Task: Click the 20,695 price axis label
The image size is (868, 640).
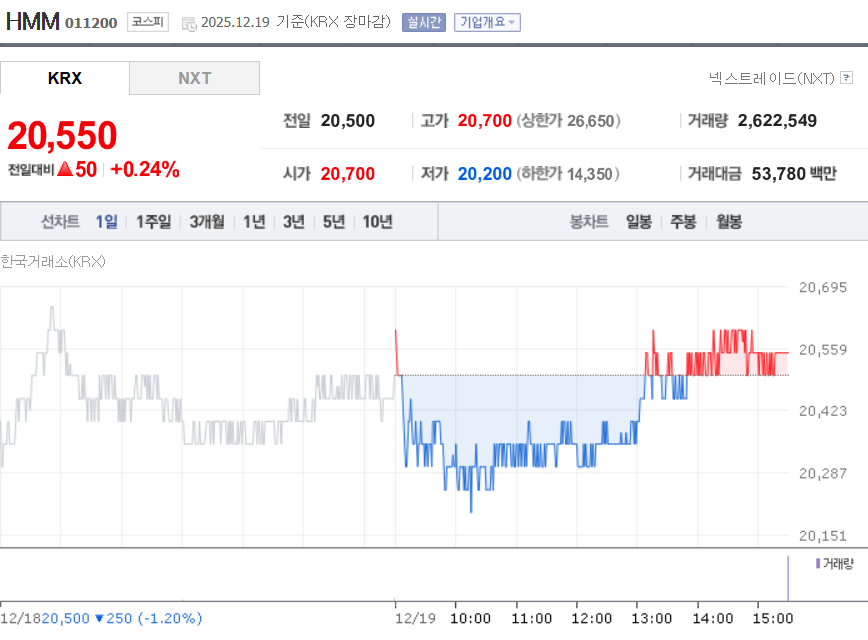Action: 823,287
